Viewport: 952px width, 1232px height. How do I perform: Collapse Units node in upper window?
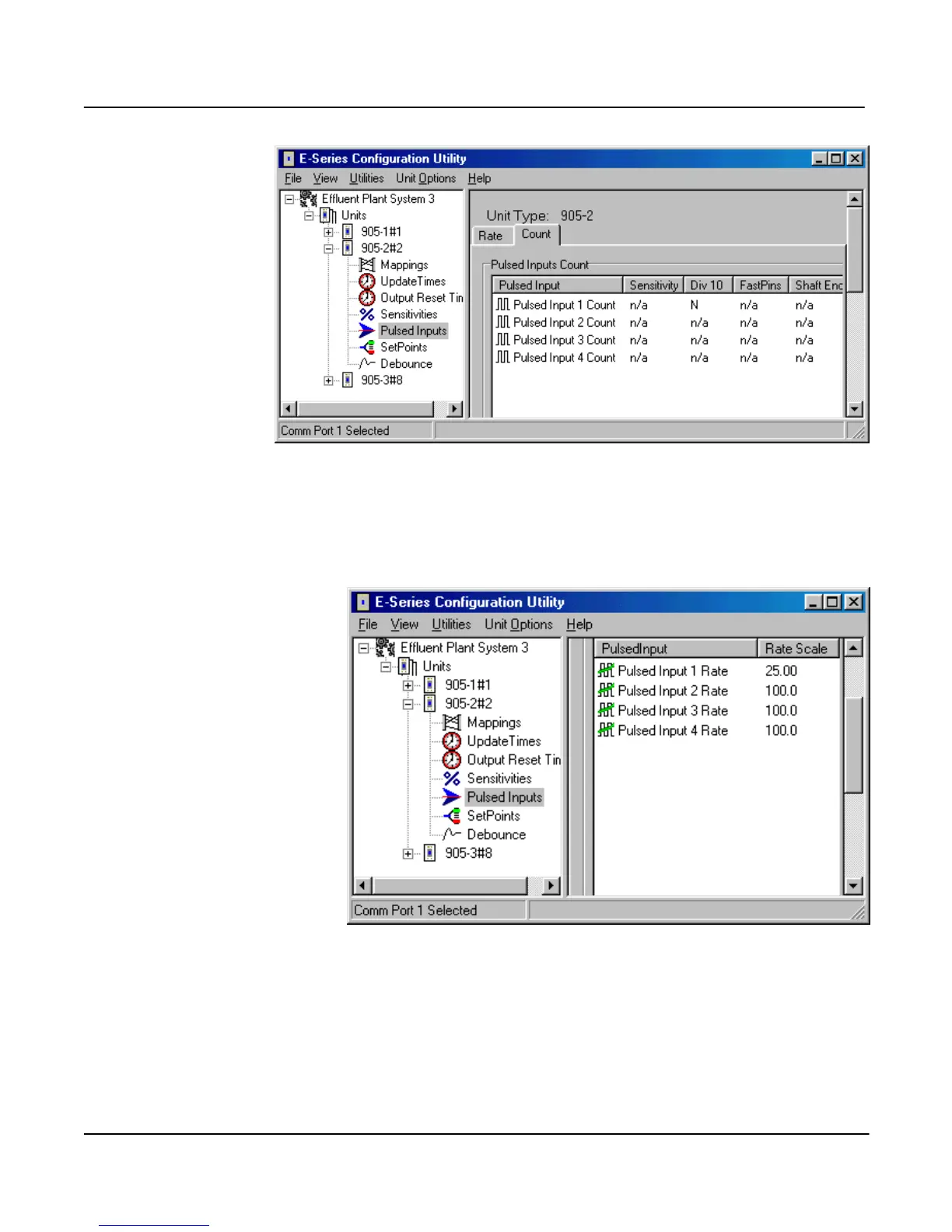click(x=309, y=215)
